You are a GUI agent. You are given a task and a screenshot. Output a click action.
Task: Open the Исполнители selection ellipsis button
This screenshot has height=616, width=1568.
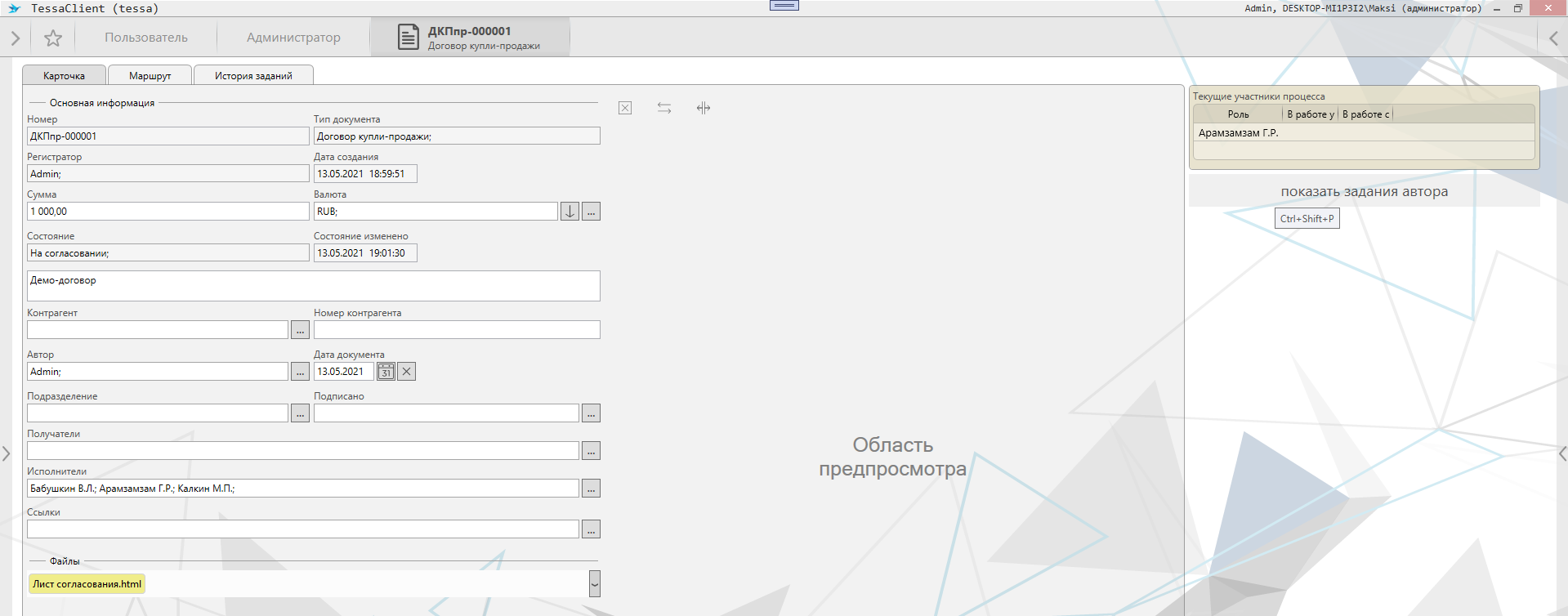(x=592, y=489)
